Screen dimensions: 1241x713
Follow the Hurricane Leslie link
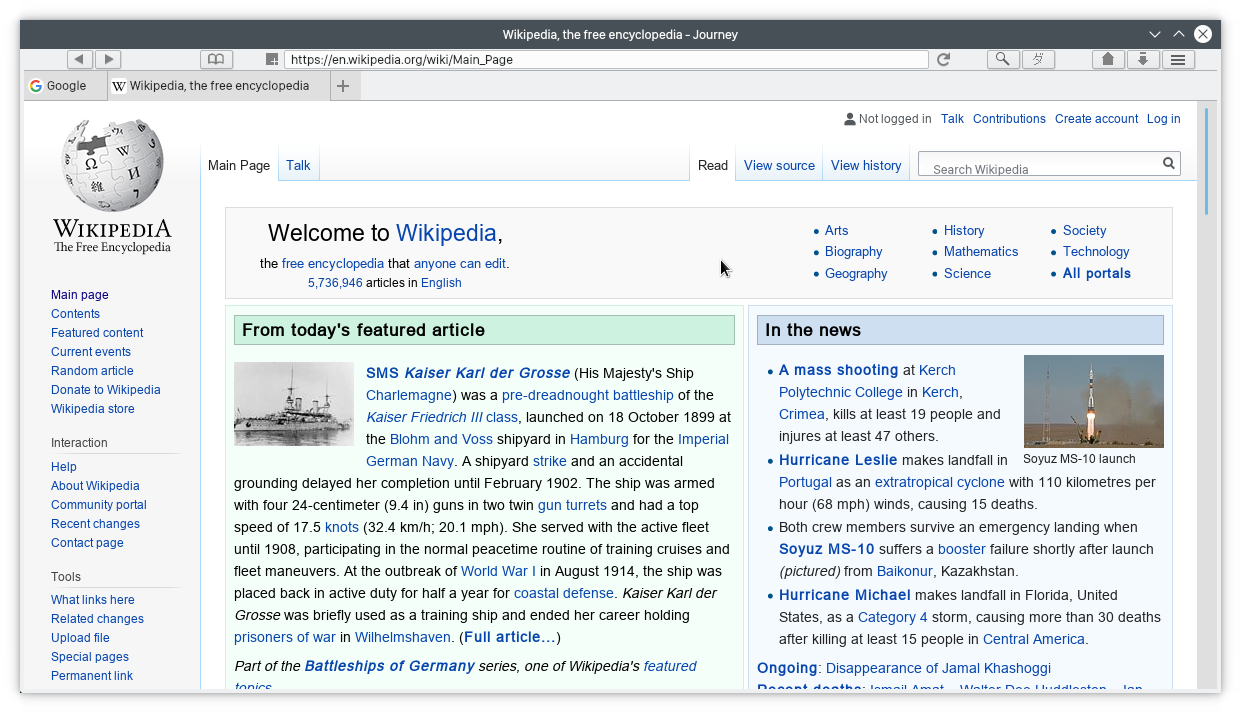point(838,460)
